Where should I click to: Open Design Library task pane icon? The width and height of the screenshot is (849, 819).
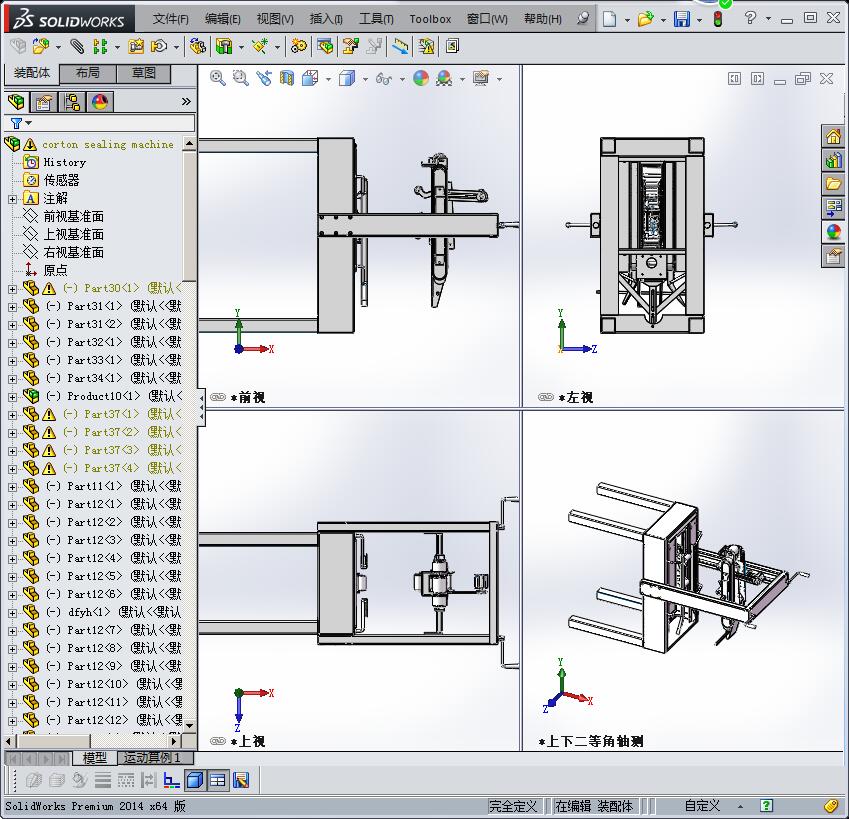point(833,160)
